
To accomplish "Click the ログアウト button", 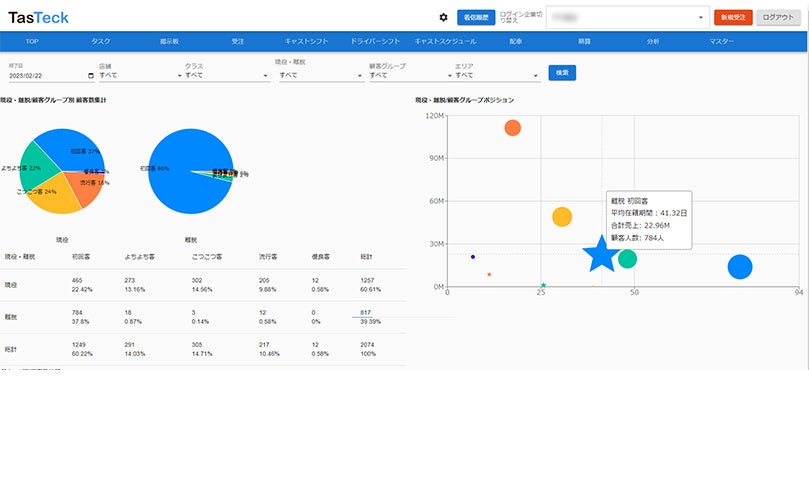I will click(x=778, y=18).
